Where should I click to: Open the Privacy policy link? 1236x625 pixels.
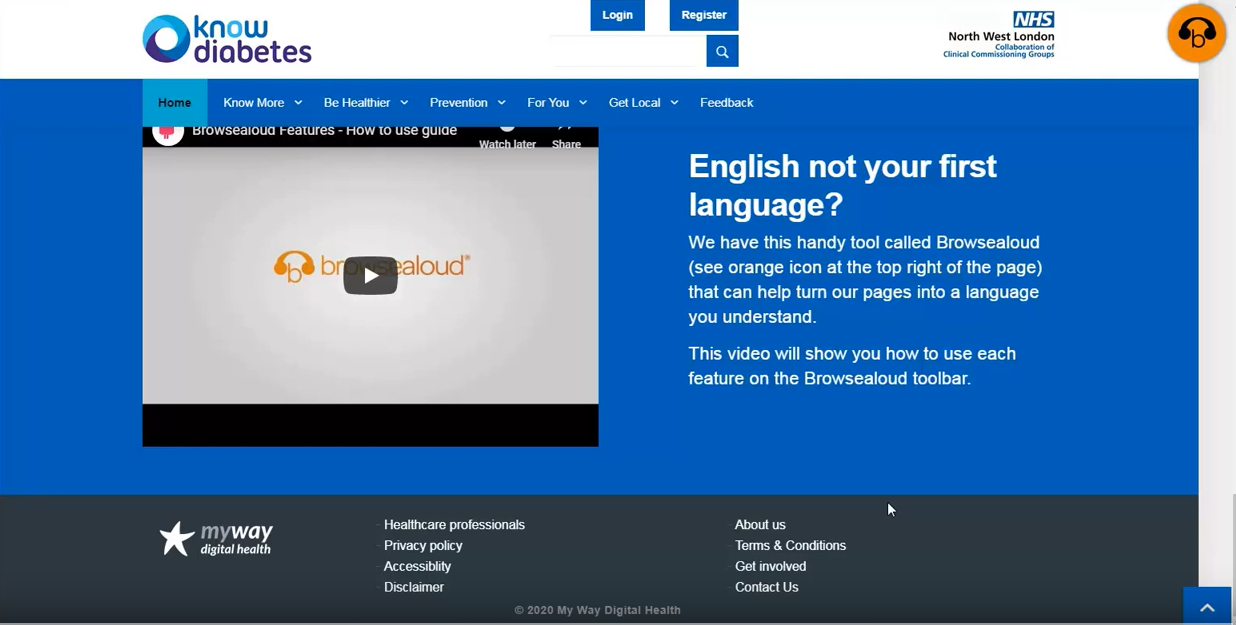point(423,546)
